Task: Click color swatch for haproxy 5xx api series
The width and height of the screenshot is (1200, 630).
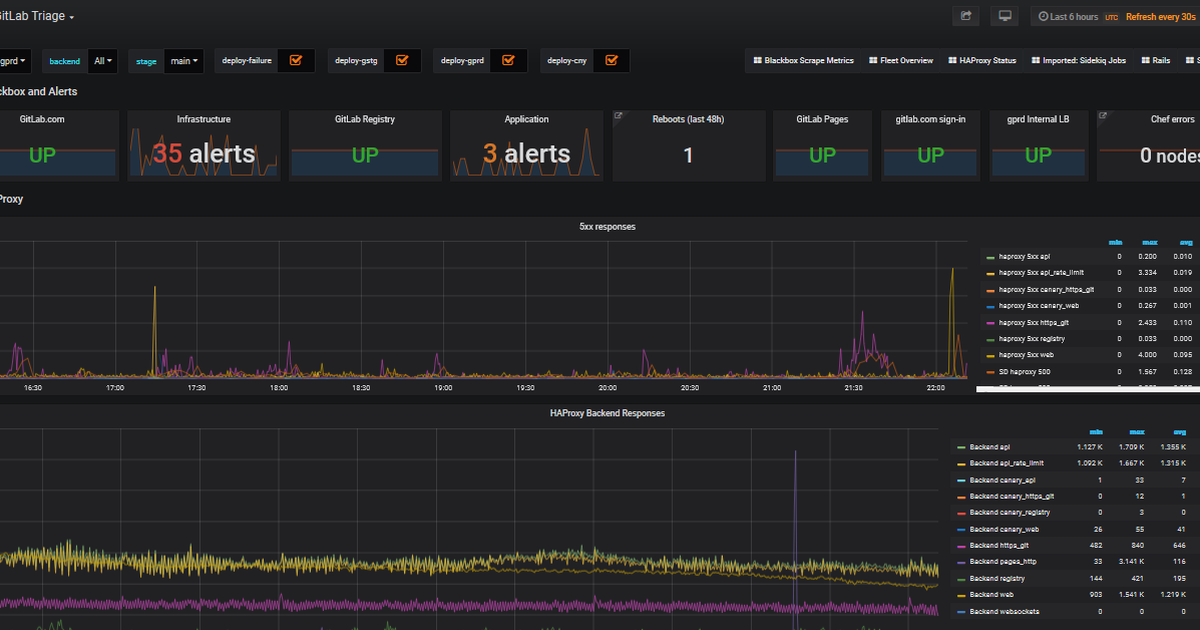Action: [990, 257]
